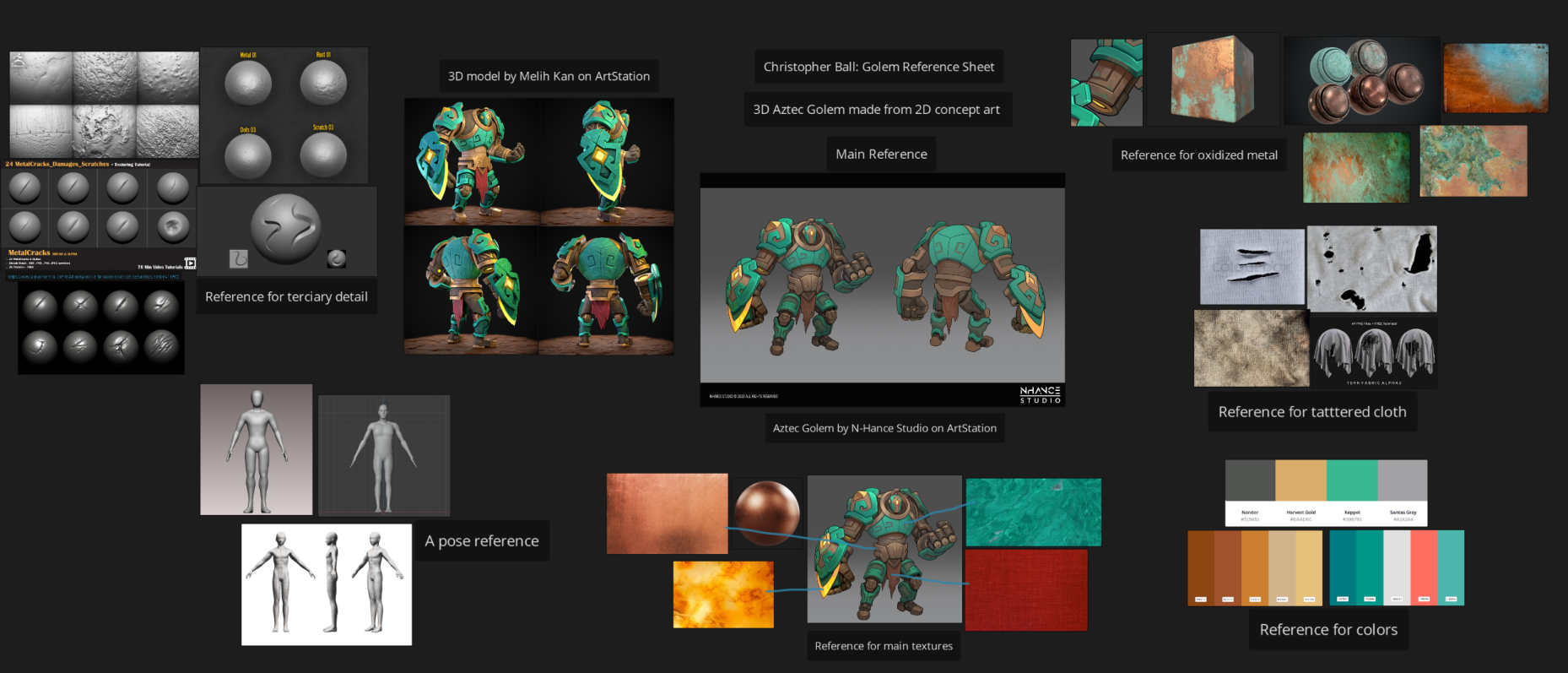Select 'Aztec Golem by N-Hance Studio on ArtStation' caption
Viewport: 1568px width, 673px height.
tap(884, 428)
